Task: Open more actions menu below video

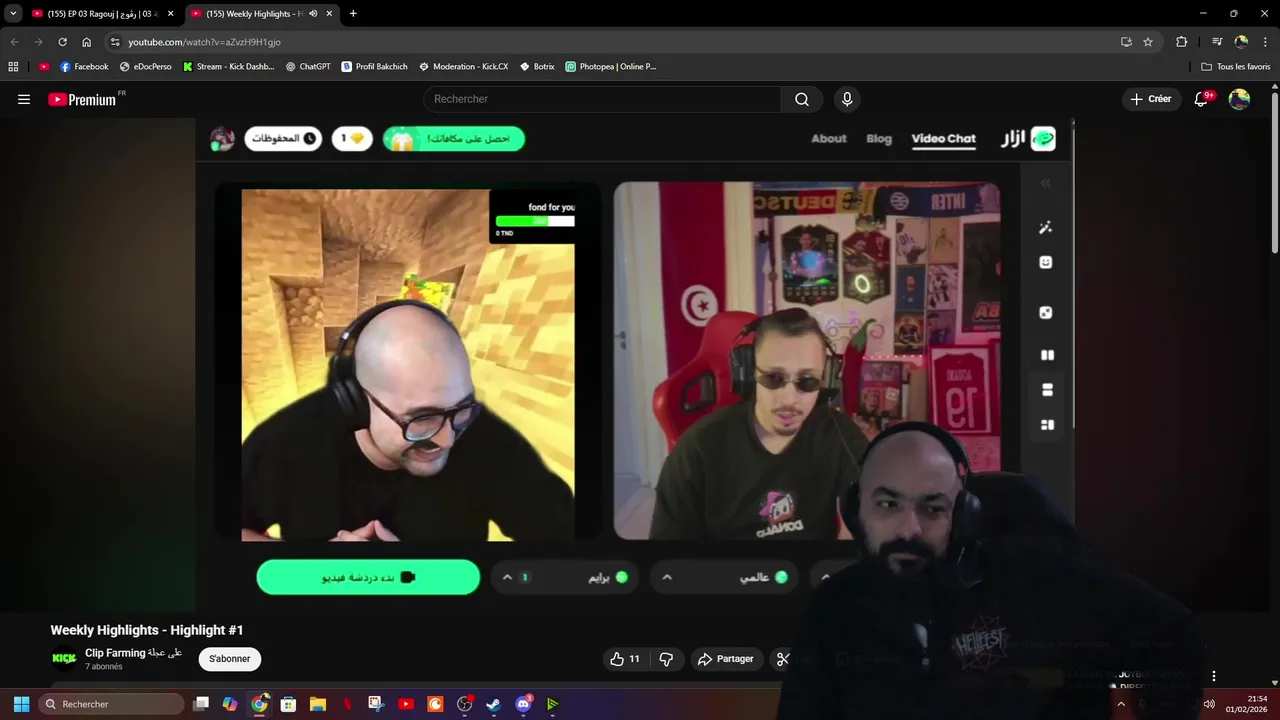Action: click(x=1213, y=677)
